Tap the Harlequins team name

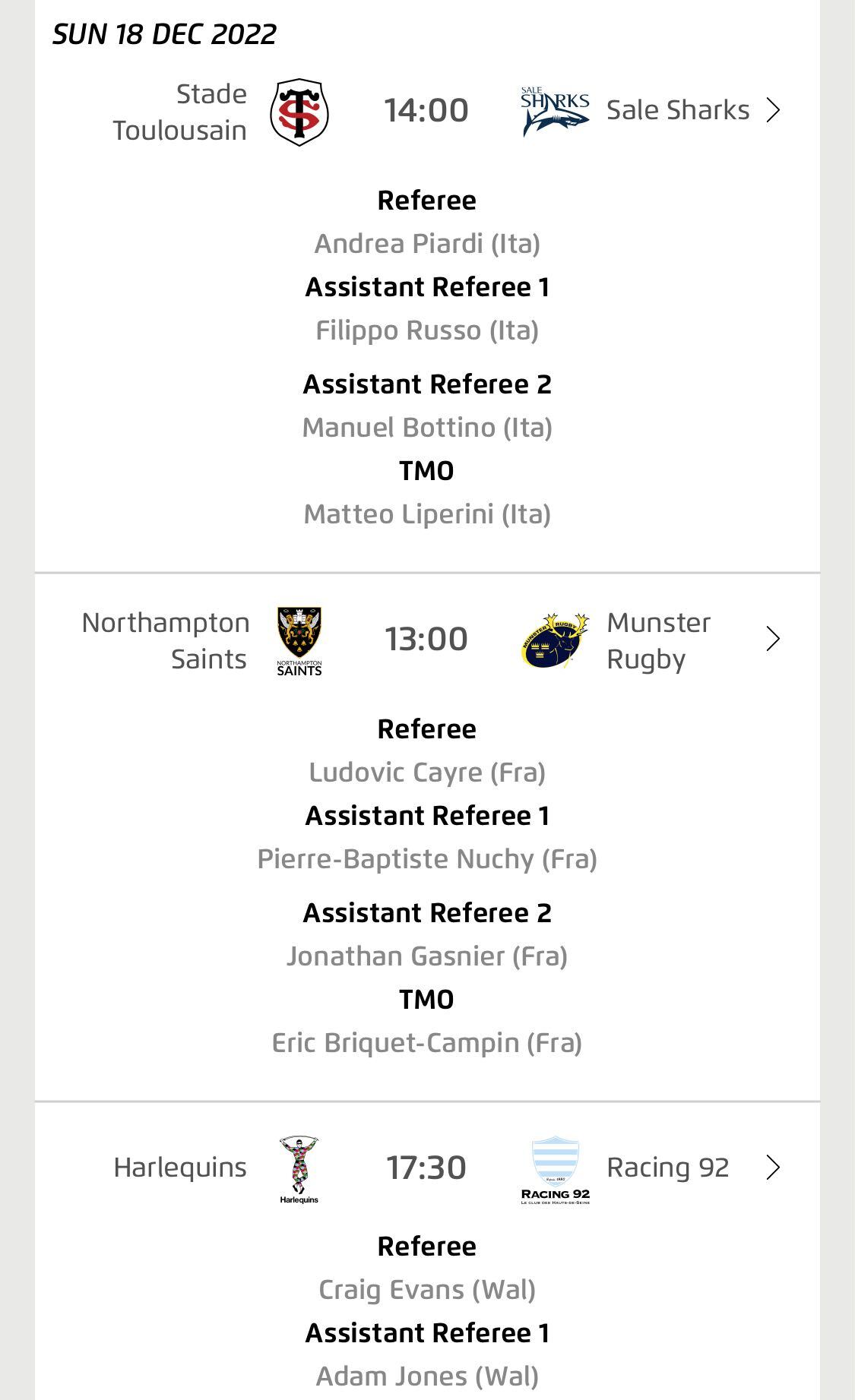180,1168
